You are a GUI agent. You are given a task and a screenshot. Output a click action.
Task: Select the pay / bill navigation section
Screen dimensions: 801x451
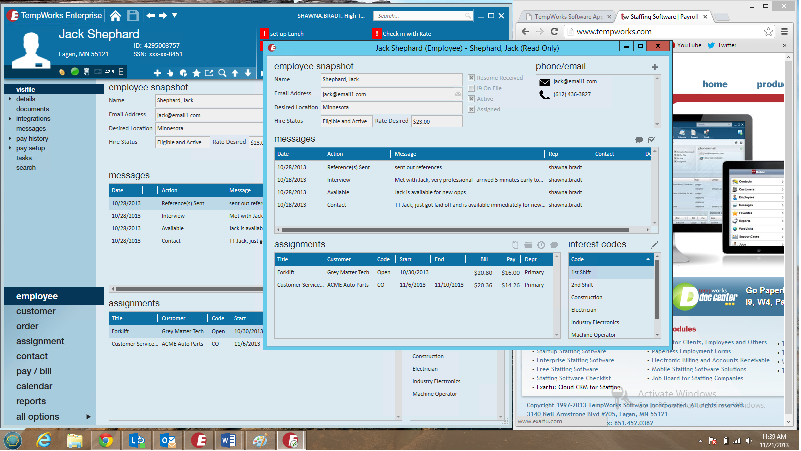click(34, 371)
